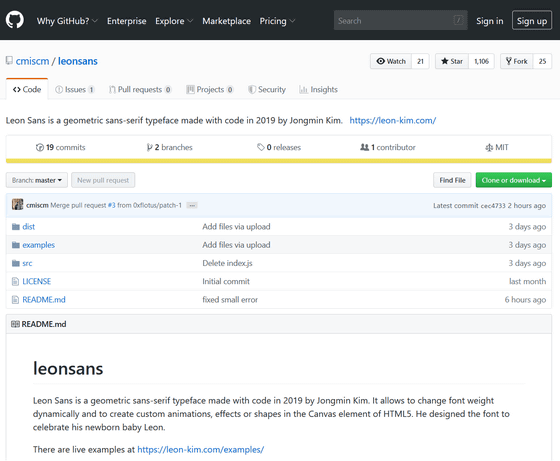Select the examples folder icon
560x461 pixels.
[16, 245]
